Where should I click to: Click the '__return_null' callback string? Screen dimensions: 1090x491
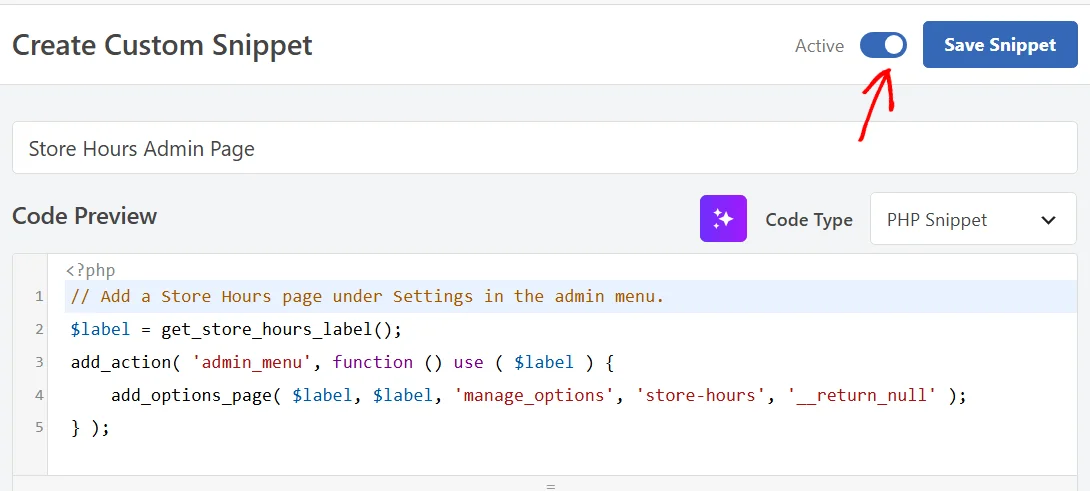tap(863, 396)
